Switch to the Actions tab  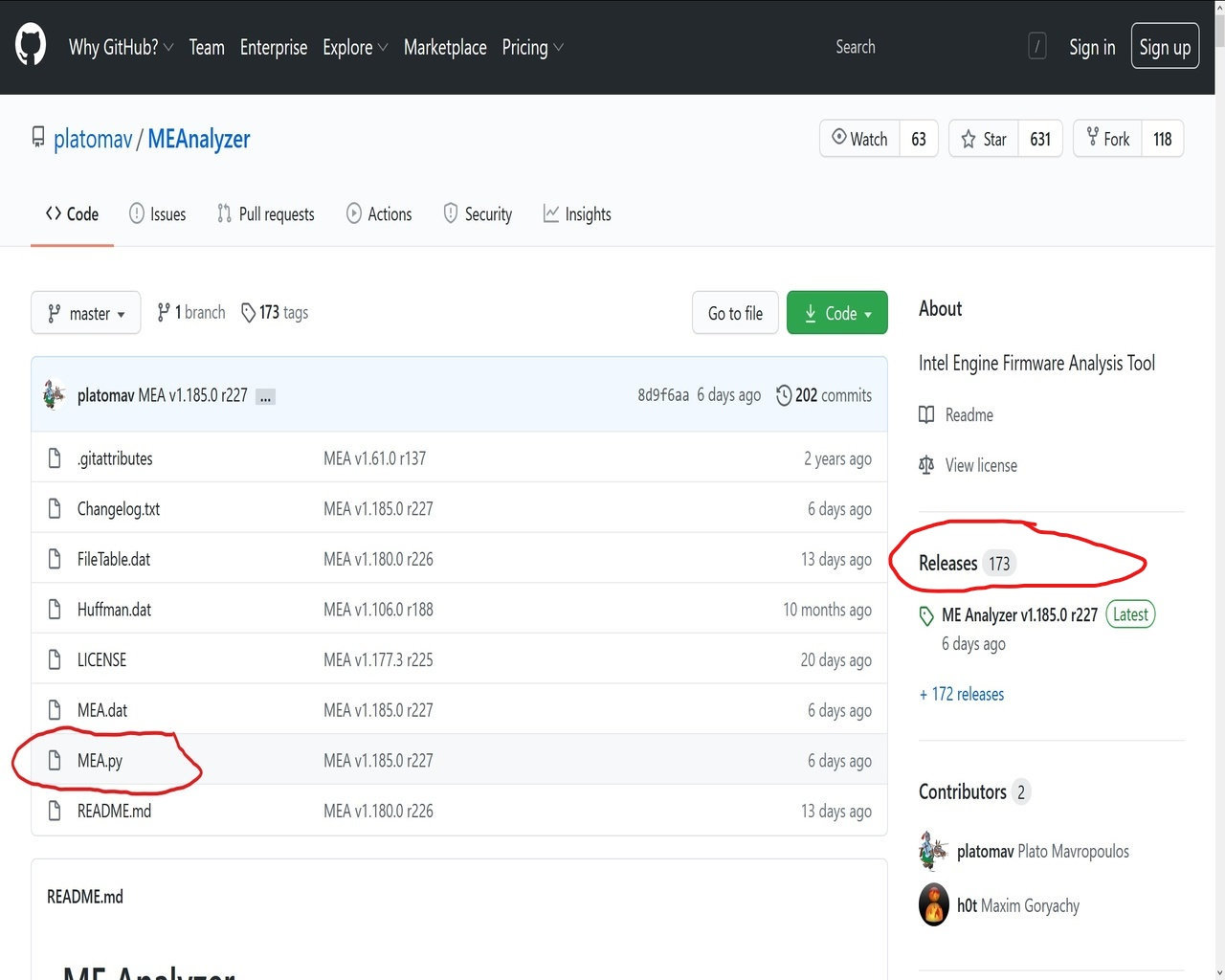379,214
